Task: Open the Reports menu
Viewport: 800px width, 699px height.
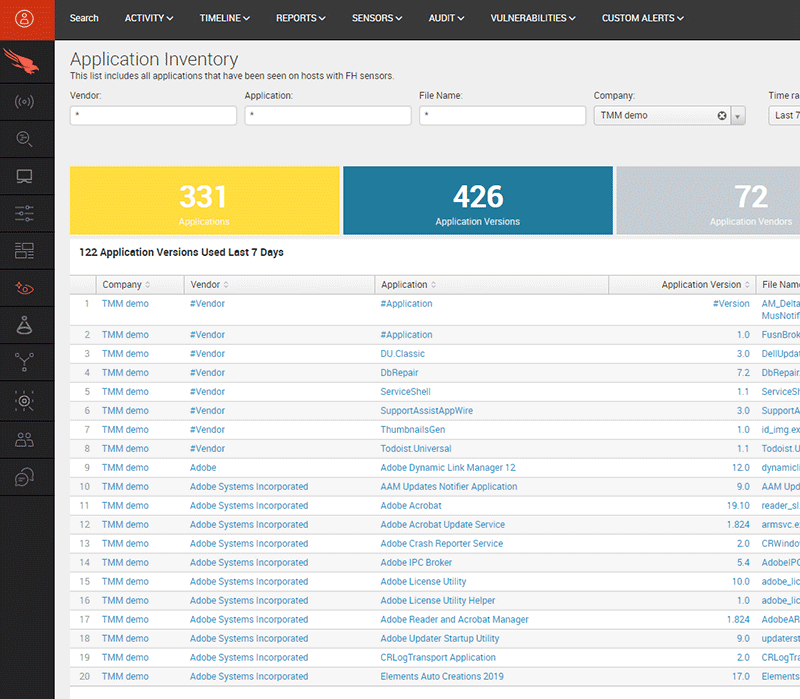Action: (x=301, y=18)
